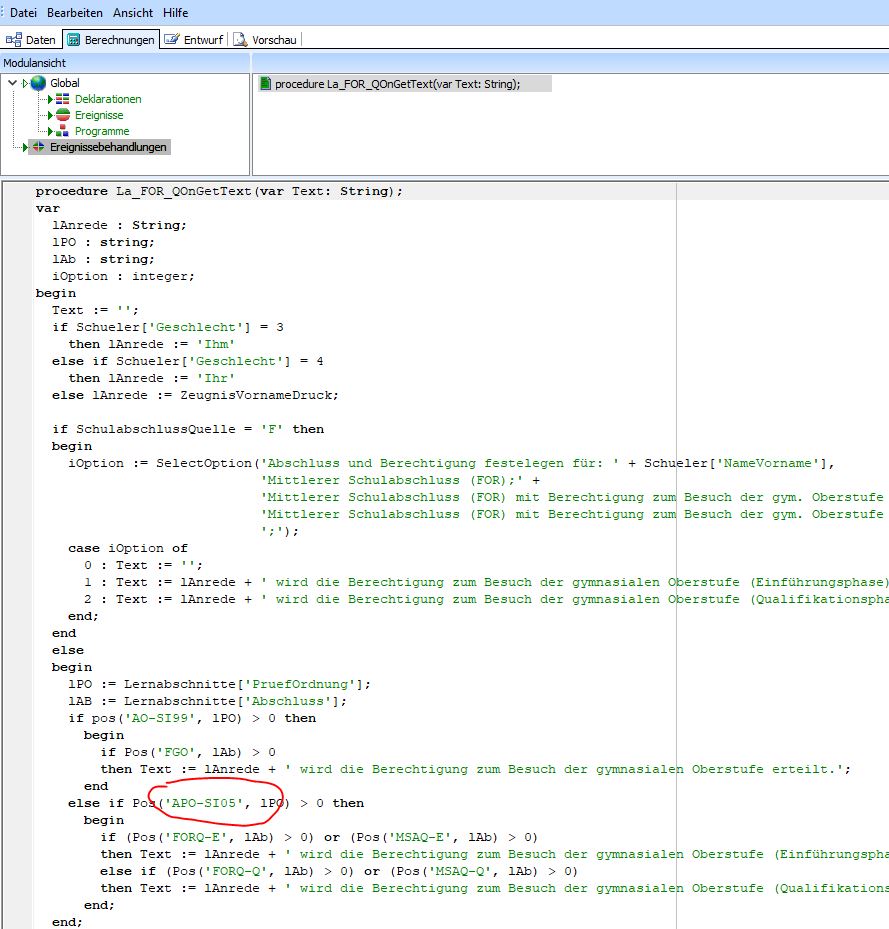The height and width of the screenshot is (929, 889).
Task: Select procedure La_FOR_QOnGetText in list
Action: tap(397, 84)
